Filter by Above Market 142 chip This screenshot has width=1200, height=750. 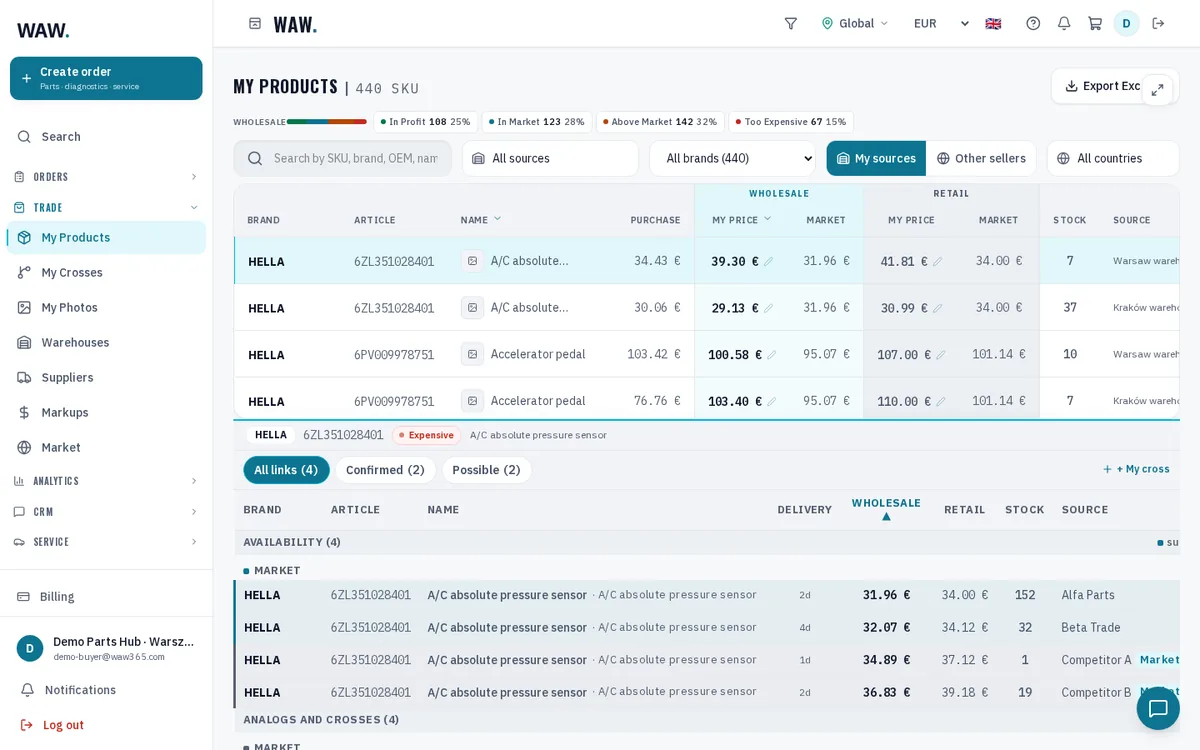click(660, 122)
